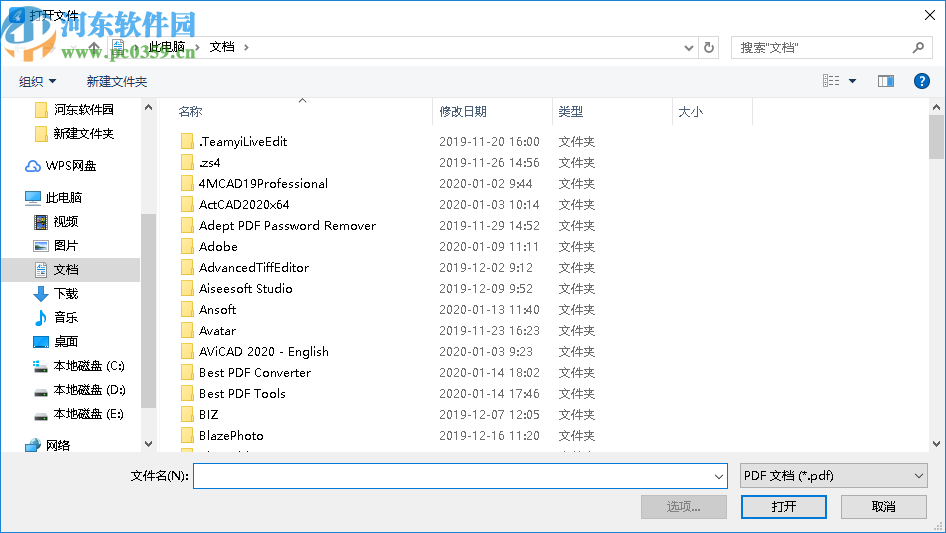Expand the 文件名 history dropdown arrow
The image size is (946, 533).
click(719, 476)
